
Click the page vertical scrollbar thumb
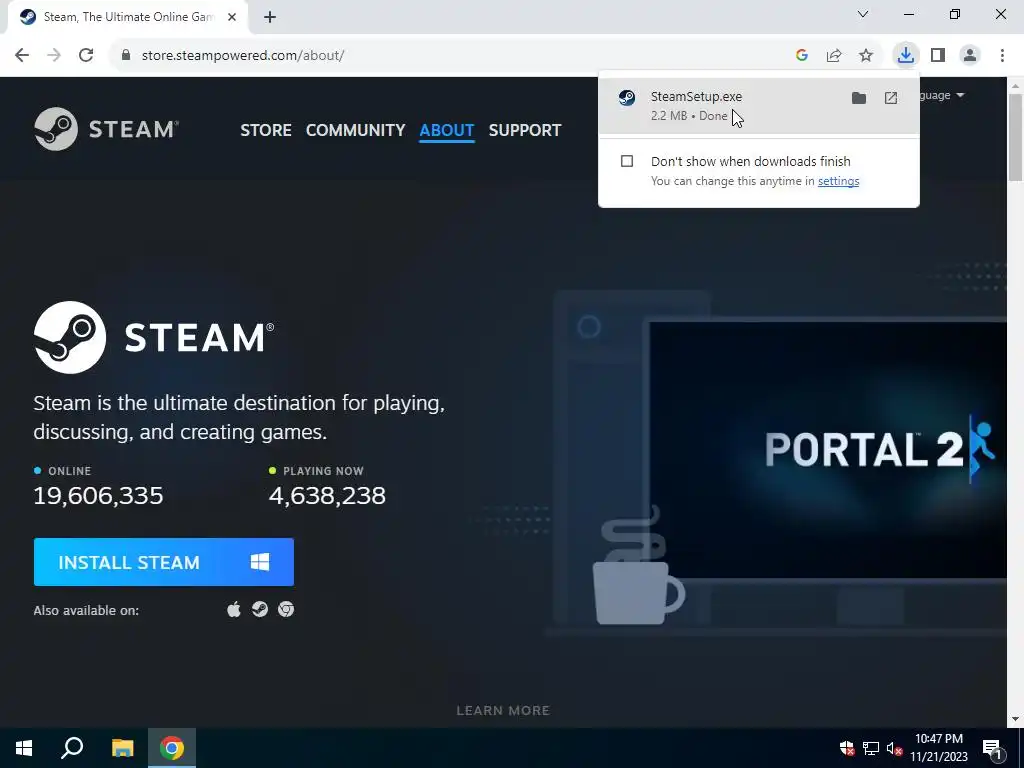pyautogui.click(x=1015, y=137)
